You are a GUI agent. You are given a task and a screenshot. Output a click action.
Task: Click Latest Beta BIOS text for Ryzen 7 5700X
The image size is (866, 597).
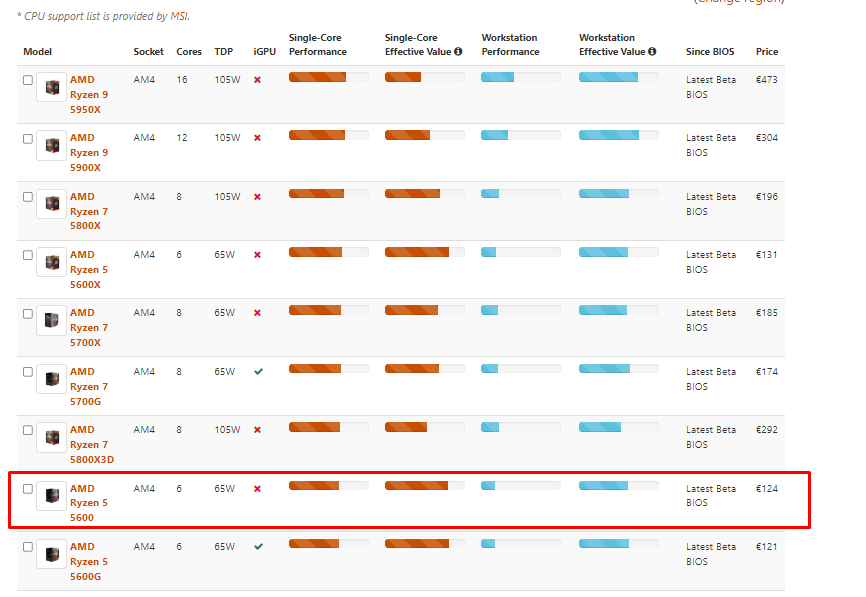711,320
